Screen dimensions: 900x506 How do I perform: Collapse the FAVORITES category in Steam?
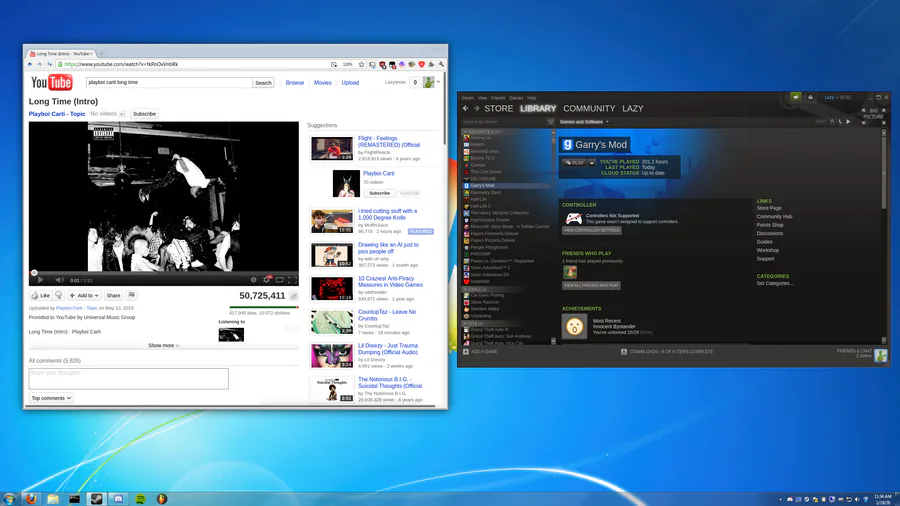coord(465,132)
